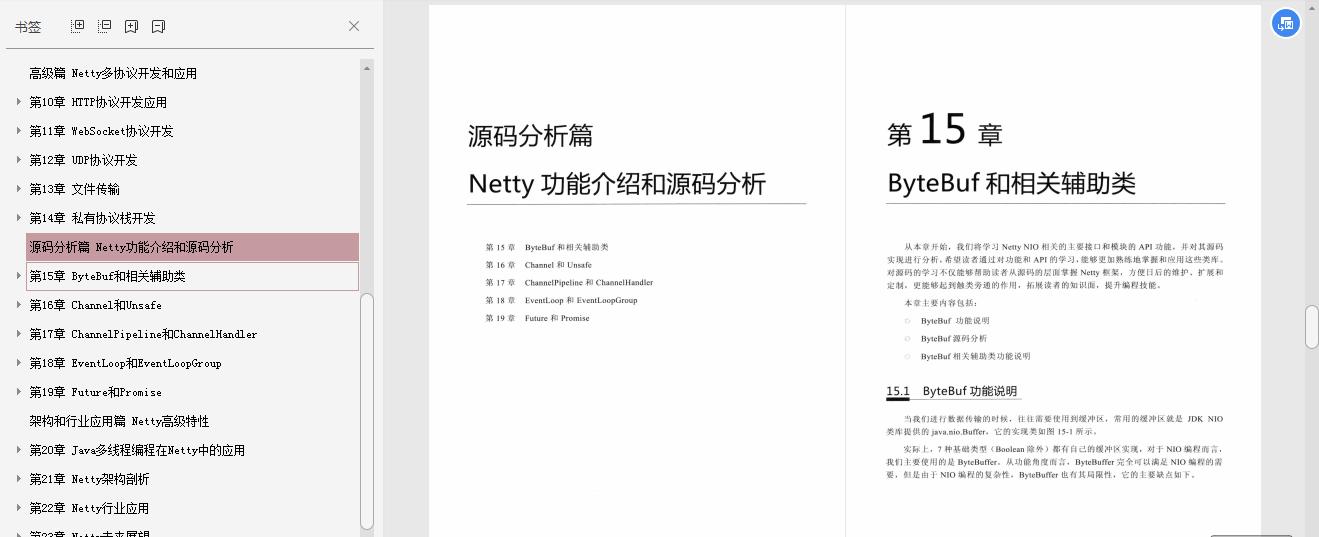
Task: Click contents line 第16章 Channel 和 Unsafe on the page
Action: coord(538,265)
